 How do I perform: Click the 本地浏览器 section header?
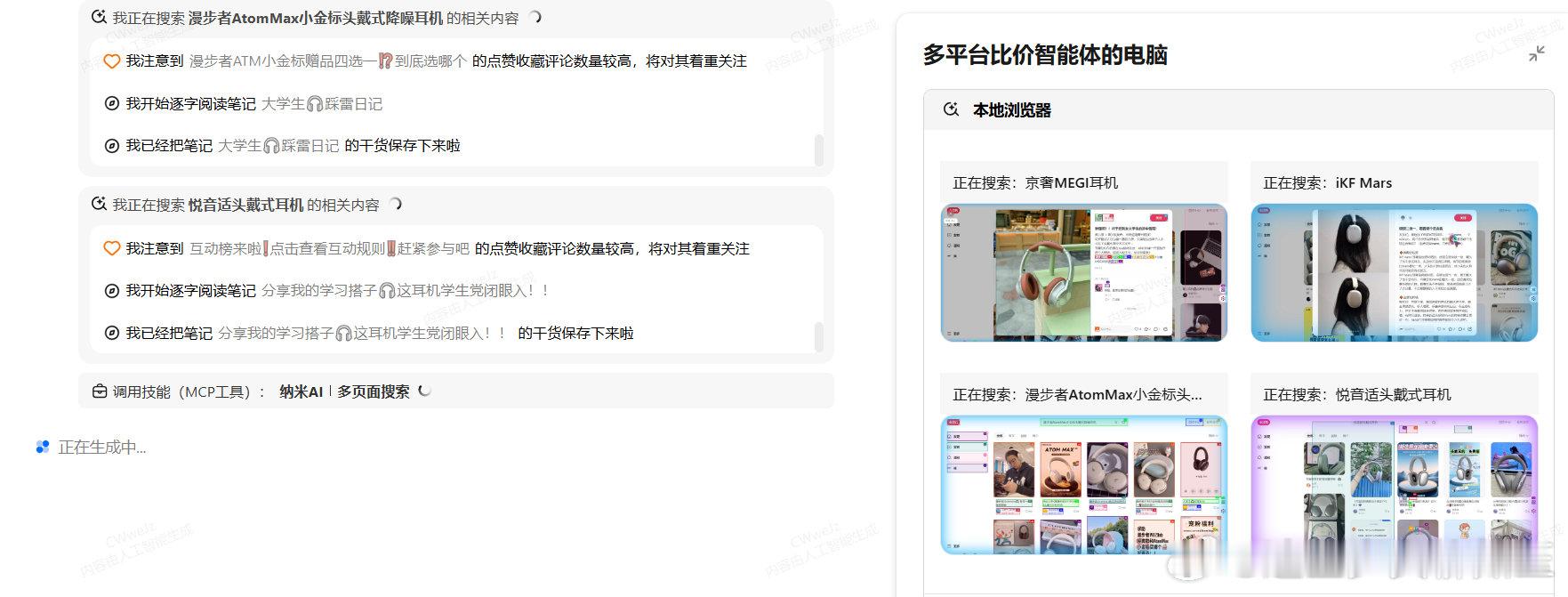tap(1238, 110)
